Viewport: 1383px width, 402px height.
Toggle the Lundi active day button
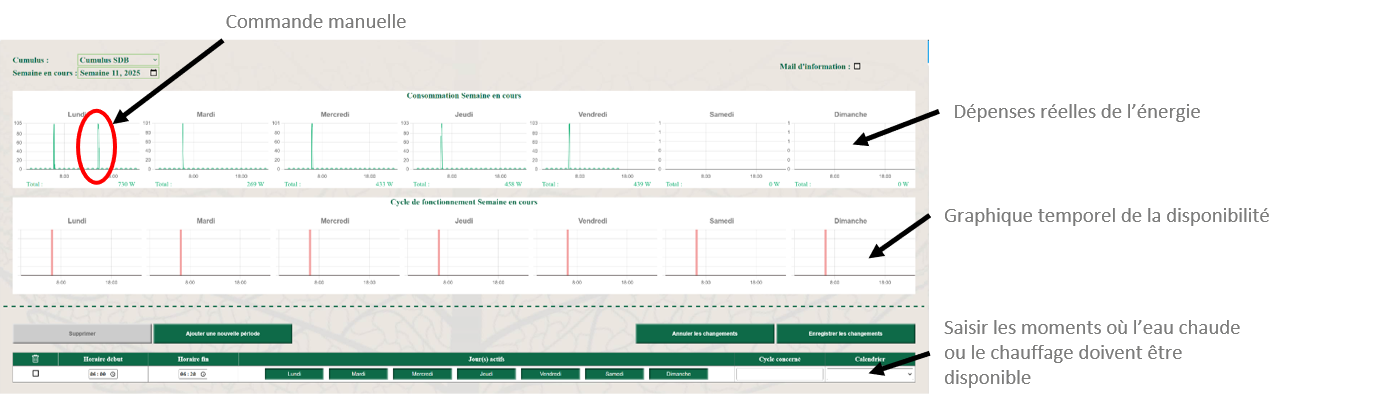point(294,374)
